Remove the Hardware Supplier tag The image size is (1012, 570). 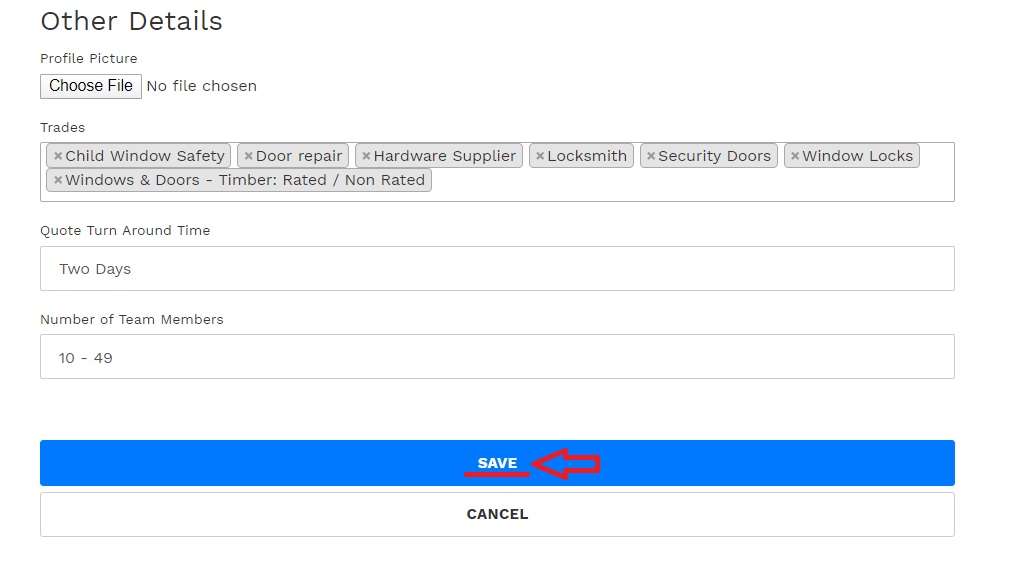[366, 156]
